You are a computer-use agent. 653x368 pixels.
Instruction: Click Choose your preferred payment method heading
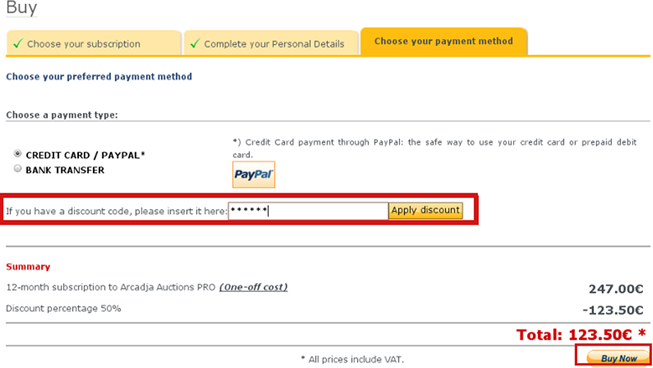coord(99,77)
